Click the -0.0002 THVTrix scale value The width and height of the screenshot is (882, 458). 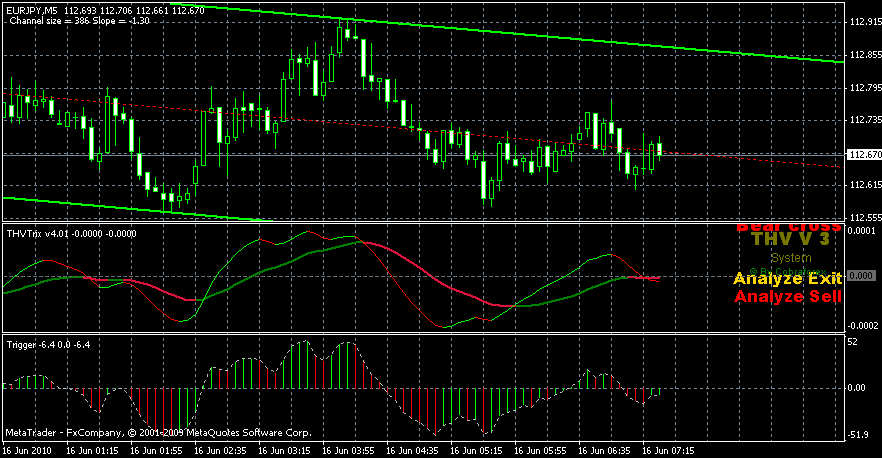pos(861,326)
